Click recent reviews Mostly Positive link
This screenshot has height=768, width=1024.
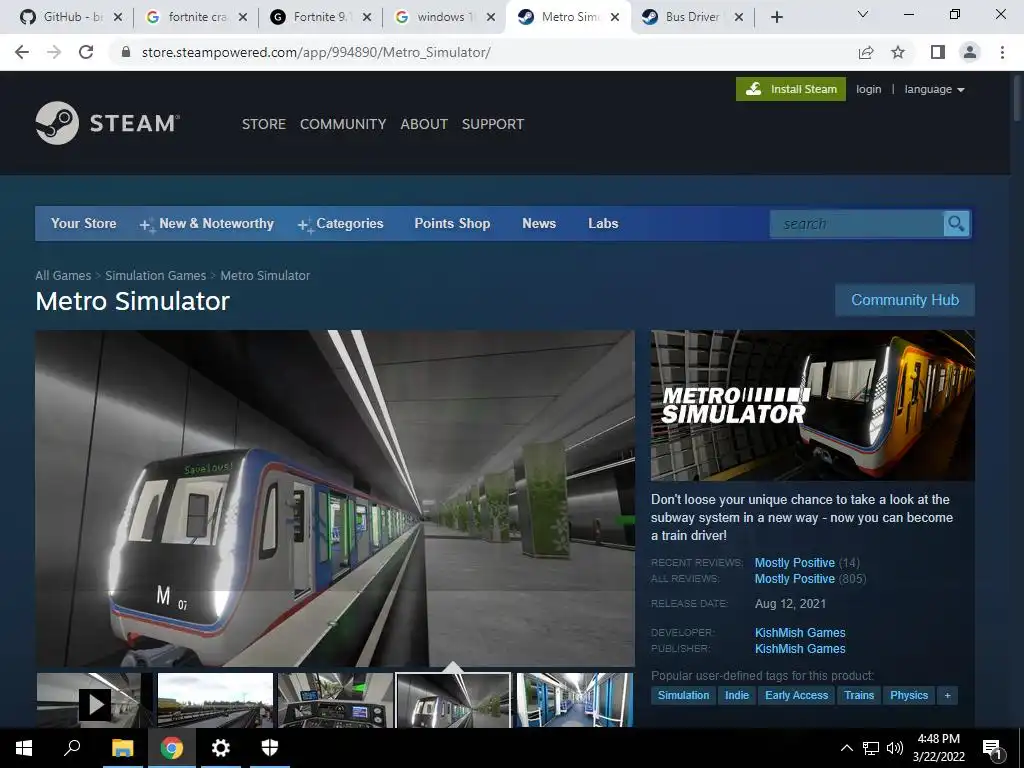[795, 562]
